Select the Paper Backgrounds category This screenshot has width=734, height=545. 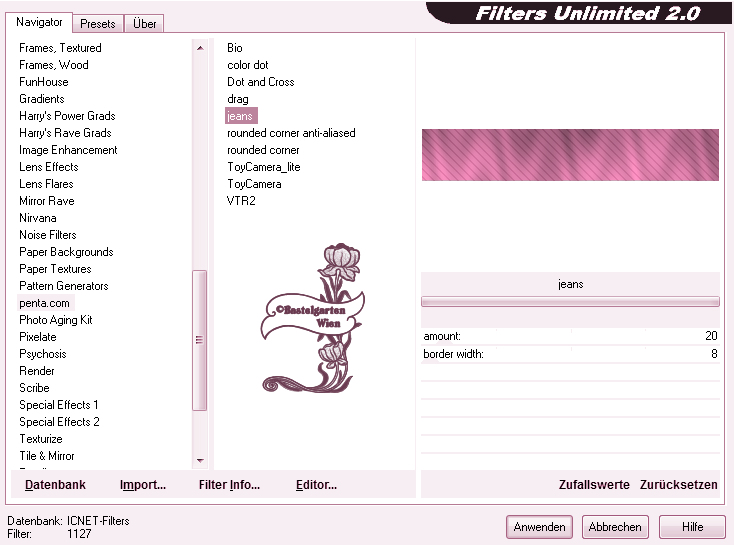66,252
